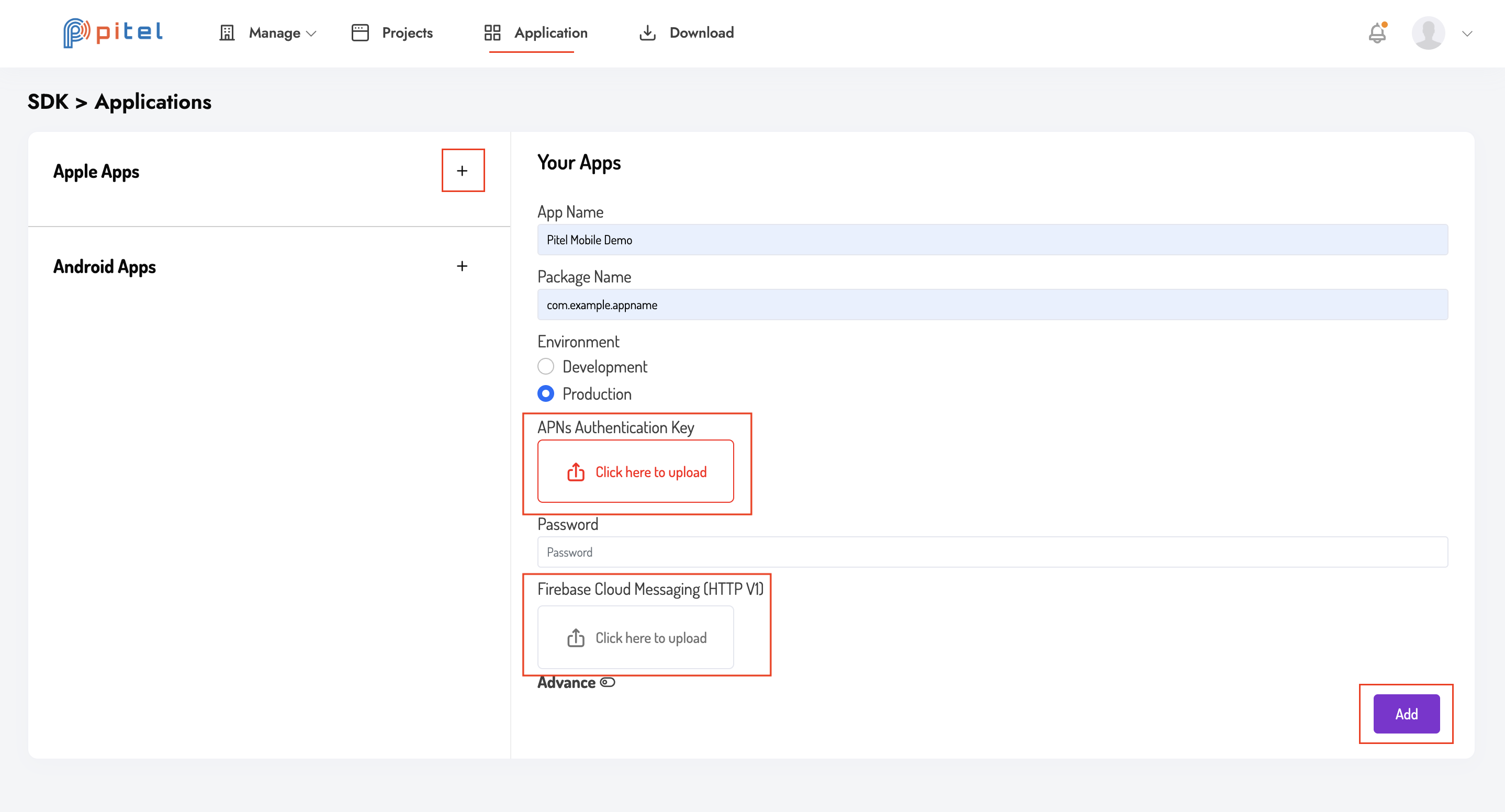Viewport: 1505px width, 812px height.
Task: Select the Development environment radio
Action: [545, 367]
